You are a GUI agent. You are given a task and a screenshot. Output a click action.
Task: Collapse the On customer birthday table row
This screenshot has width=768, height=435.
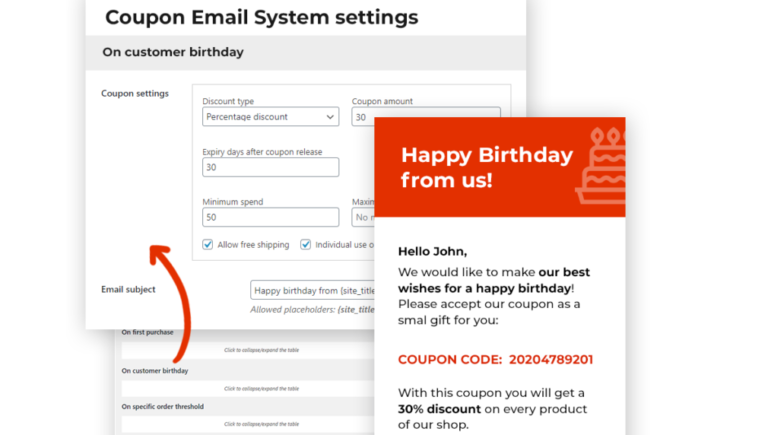click(x=261, y=388)
